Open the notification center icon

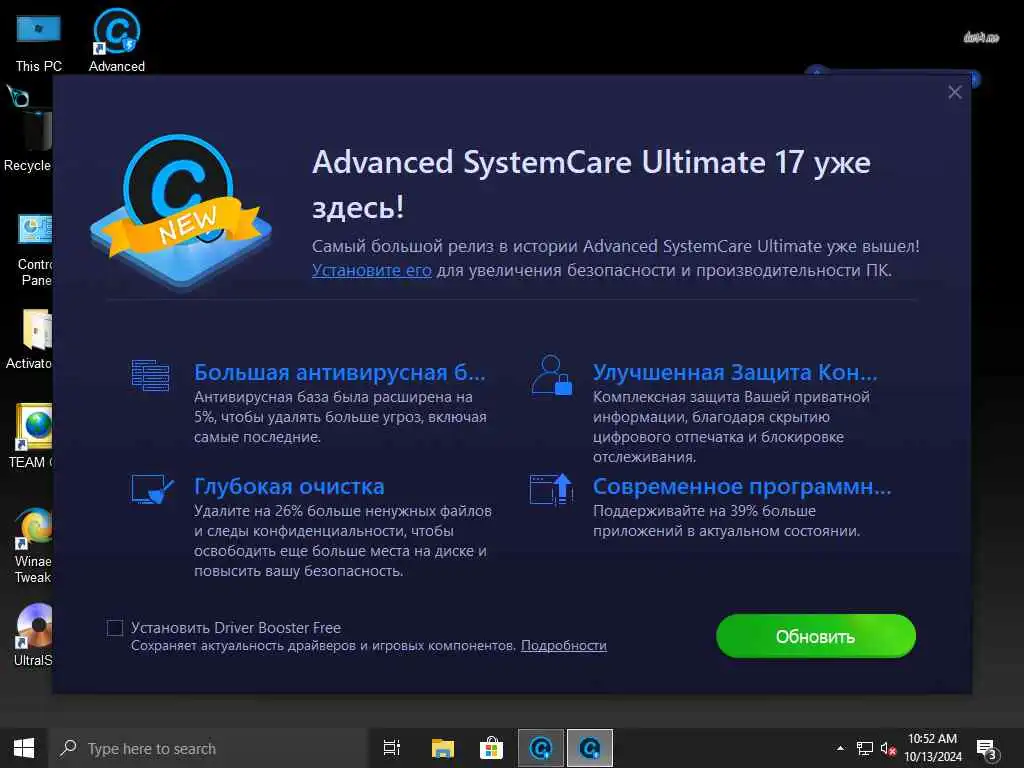[987, 749]
